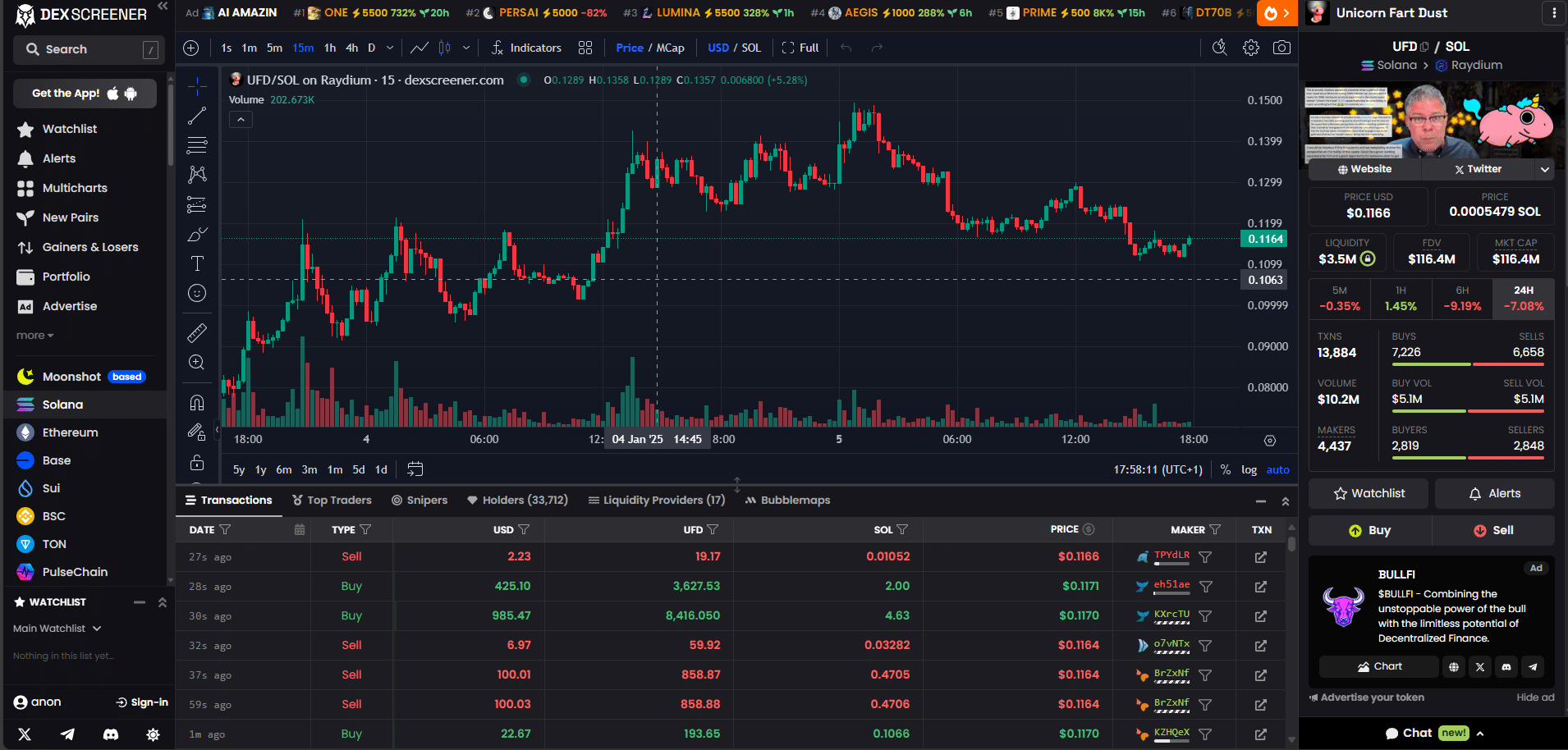
Task: Select the crosshair cursor tool
Action: point(197,86)
